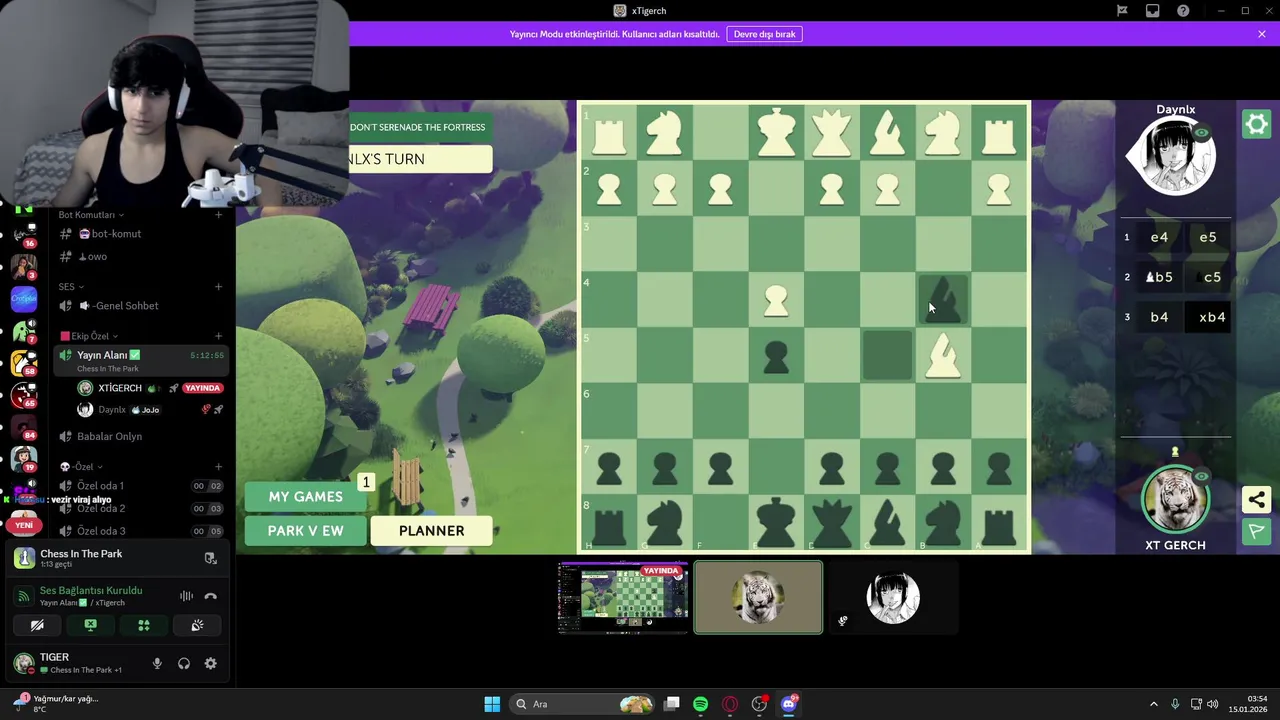The height and width of the screenshot is (720, 1280).
Task: Leave Chess In The Park activity icon
Action: (x=210, y=558)
